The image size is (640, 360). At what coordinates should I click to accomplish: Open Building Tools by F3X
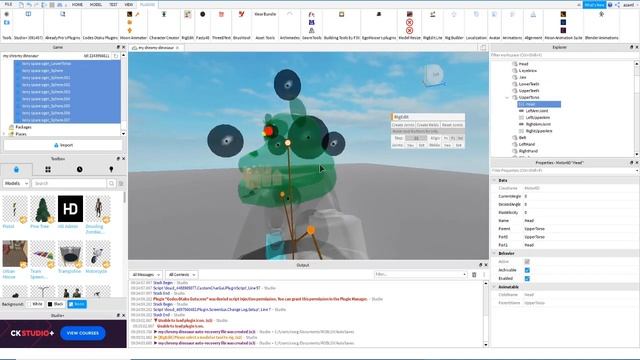pyautogui.click(x=342, y=14)
